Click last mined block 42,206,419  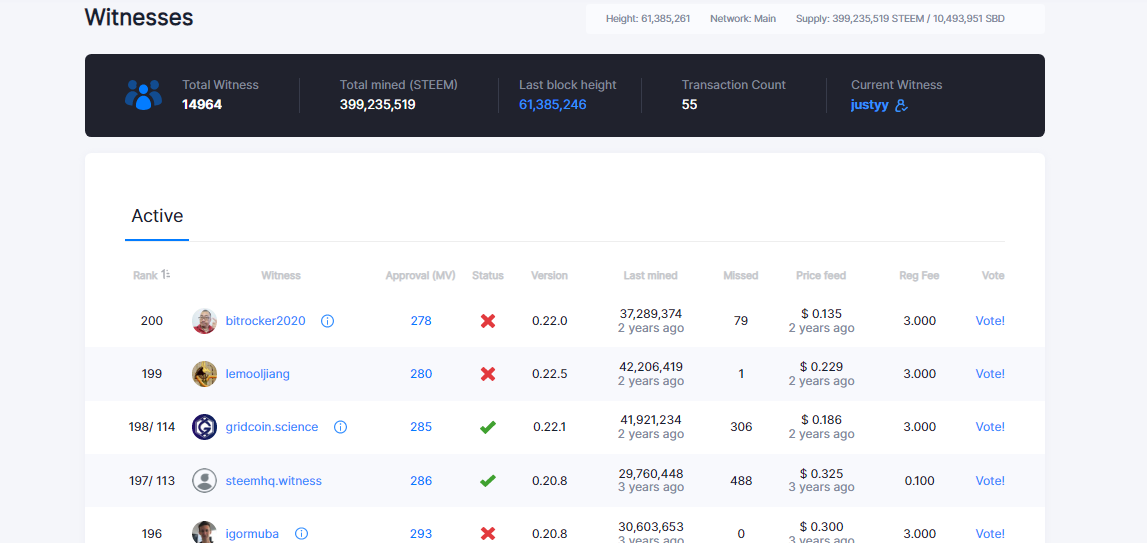point(650,367)
